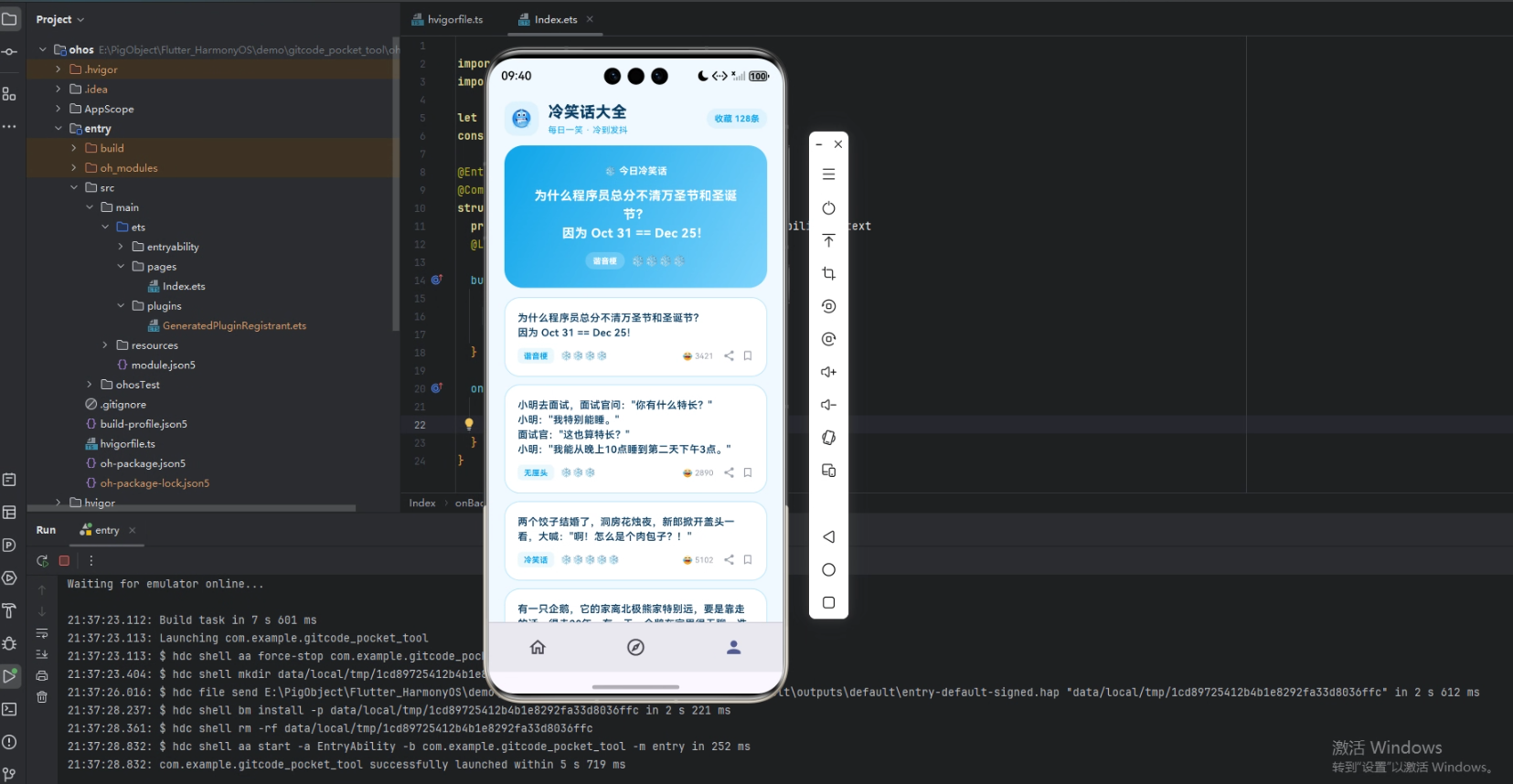Decrease emulator volume with speaker minus icon
Screen dimensions: 1513x784
click(x=828, y=405)
